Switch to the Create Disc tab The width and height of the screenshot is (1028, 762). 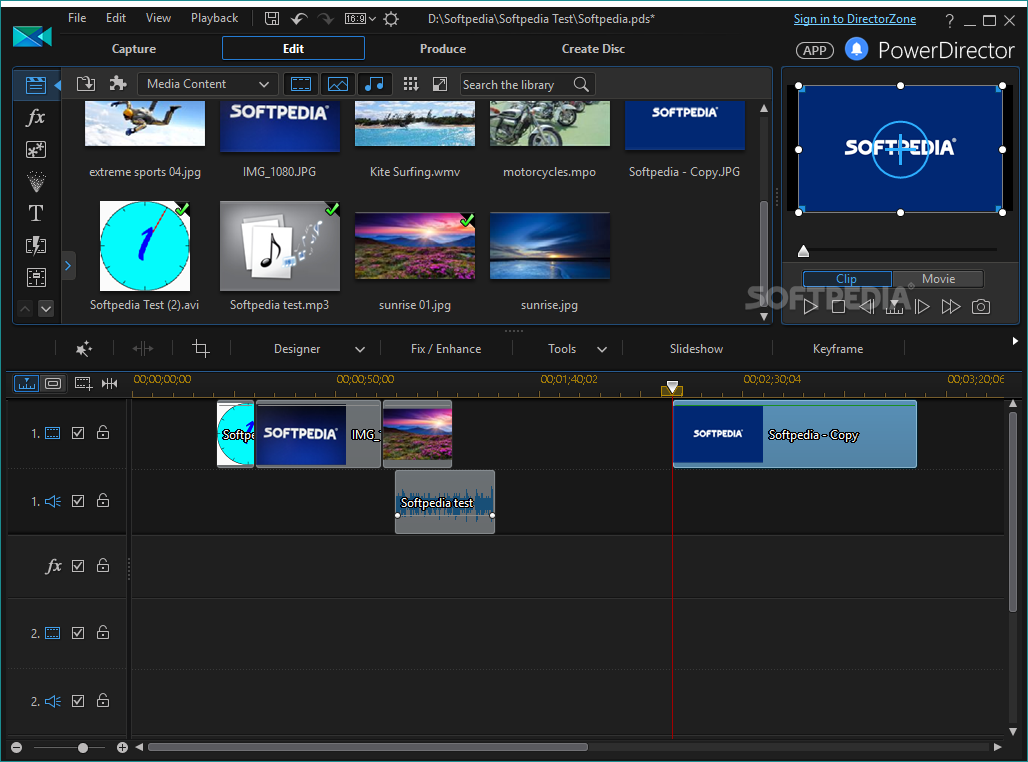click(x=593, y=49)
